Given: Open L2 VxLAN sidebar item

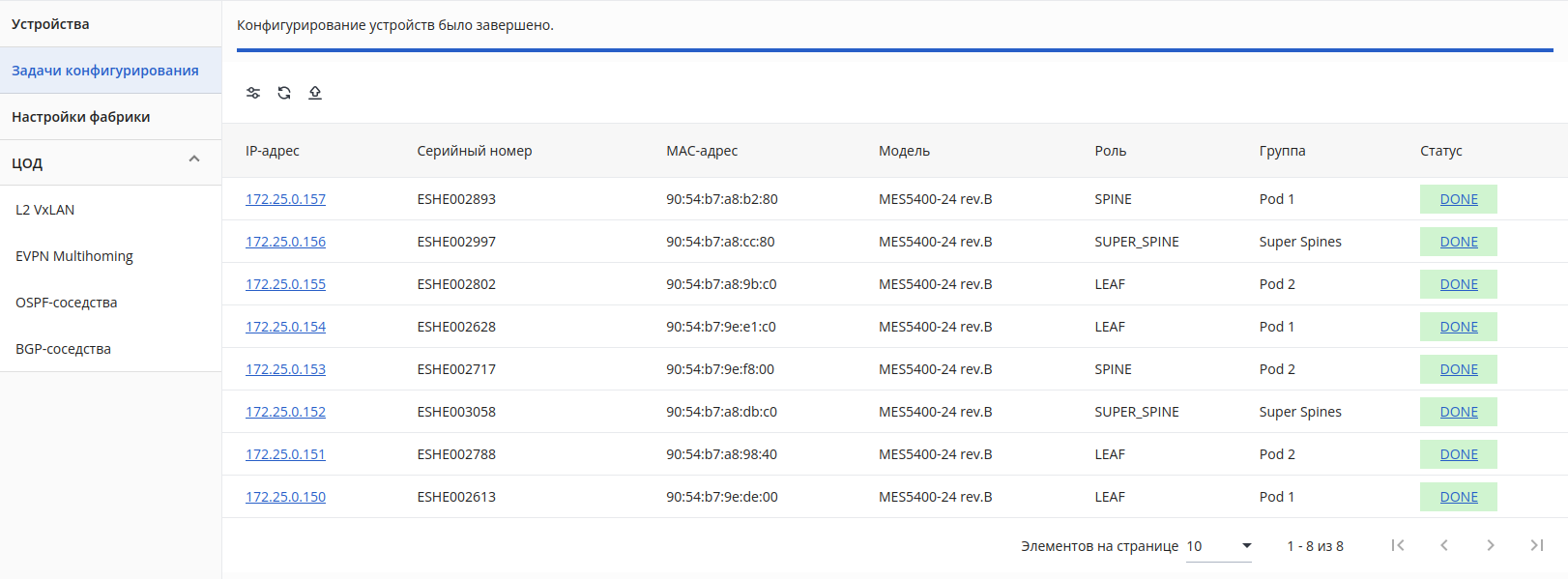Looking at the screenshot, I should click(110, 210).
